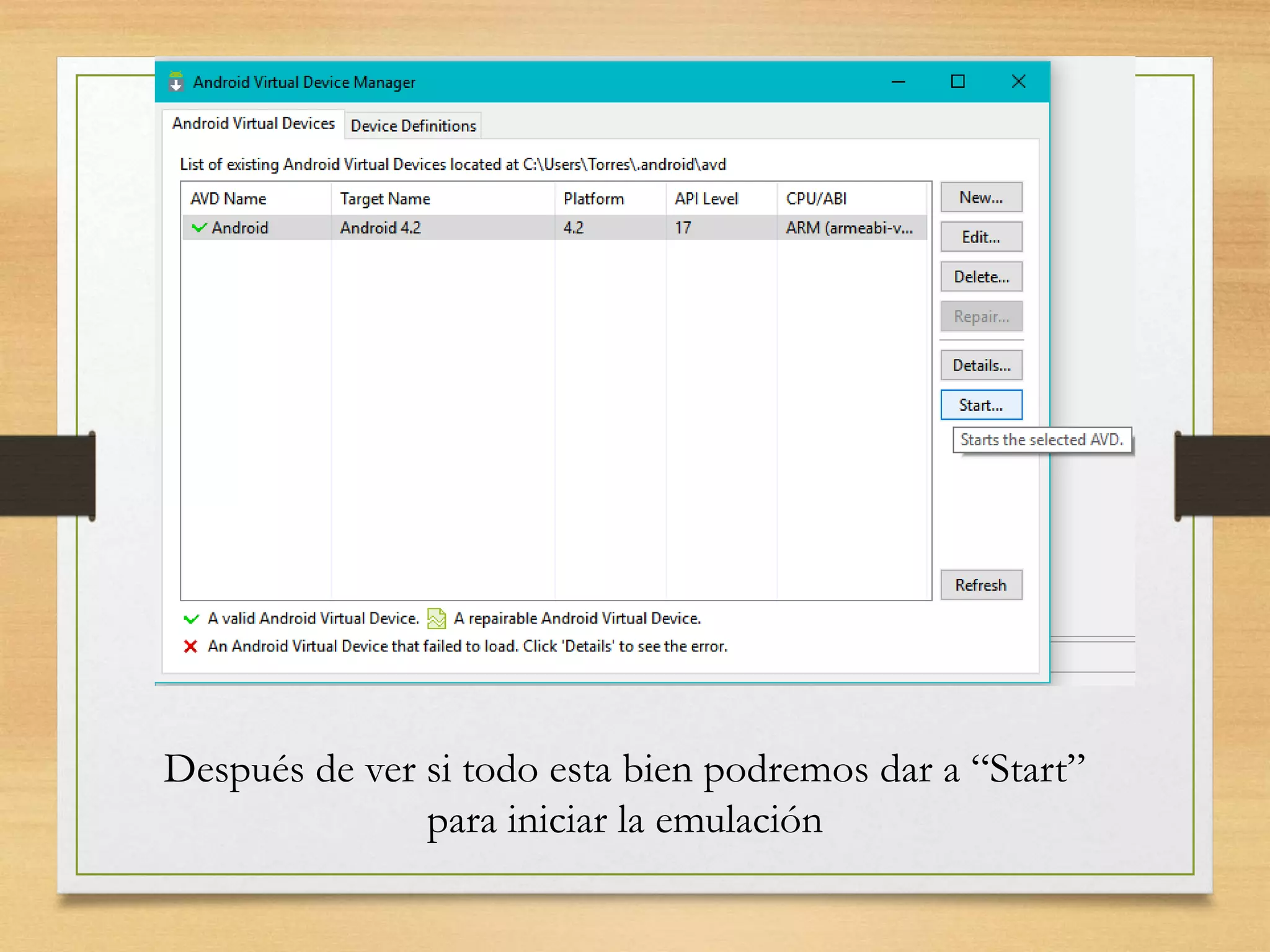Click the CPU/ABI column header
The image size is (1270, 952).
tap(851, 198)
